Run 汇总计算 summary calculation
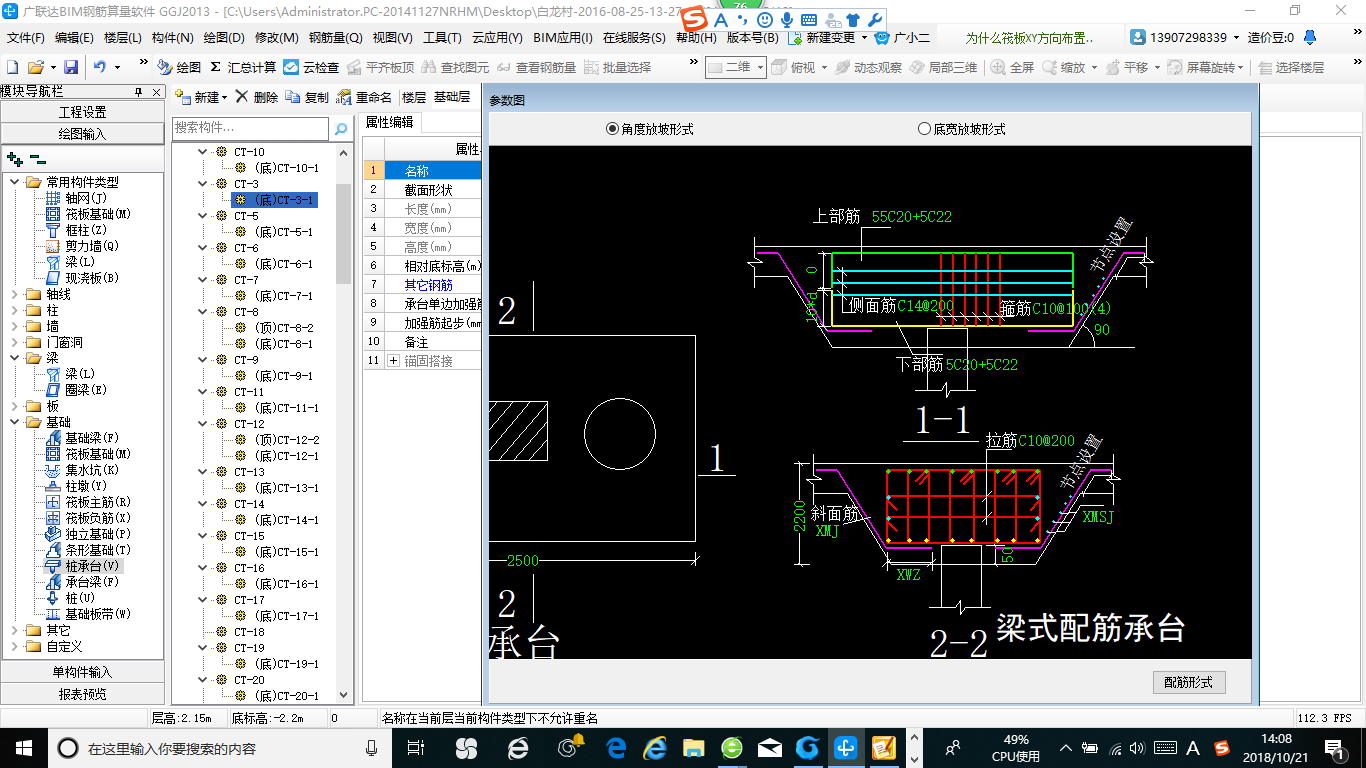Image resolution: width=1366 pixels, height=768 pixels. point(243,67)
